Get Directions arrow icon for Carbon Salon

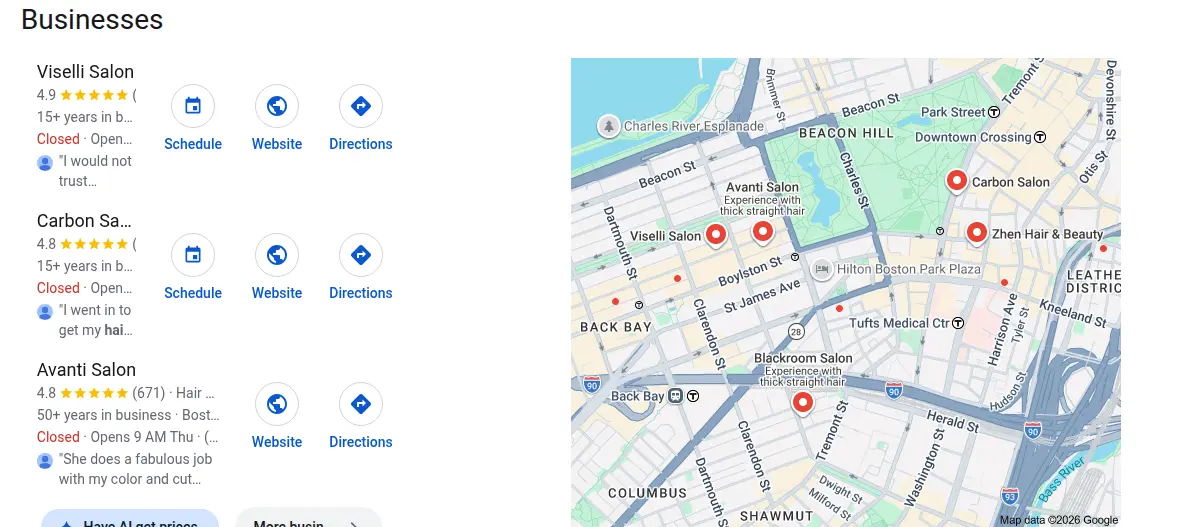(361, 255)
